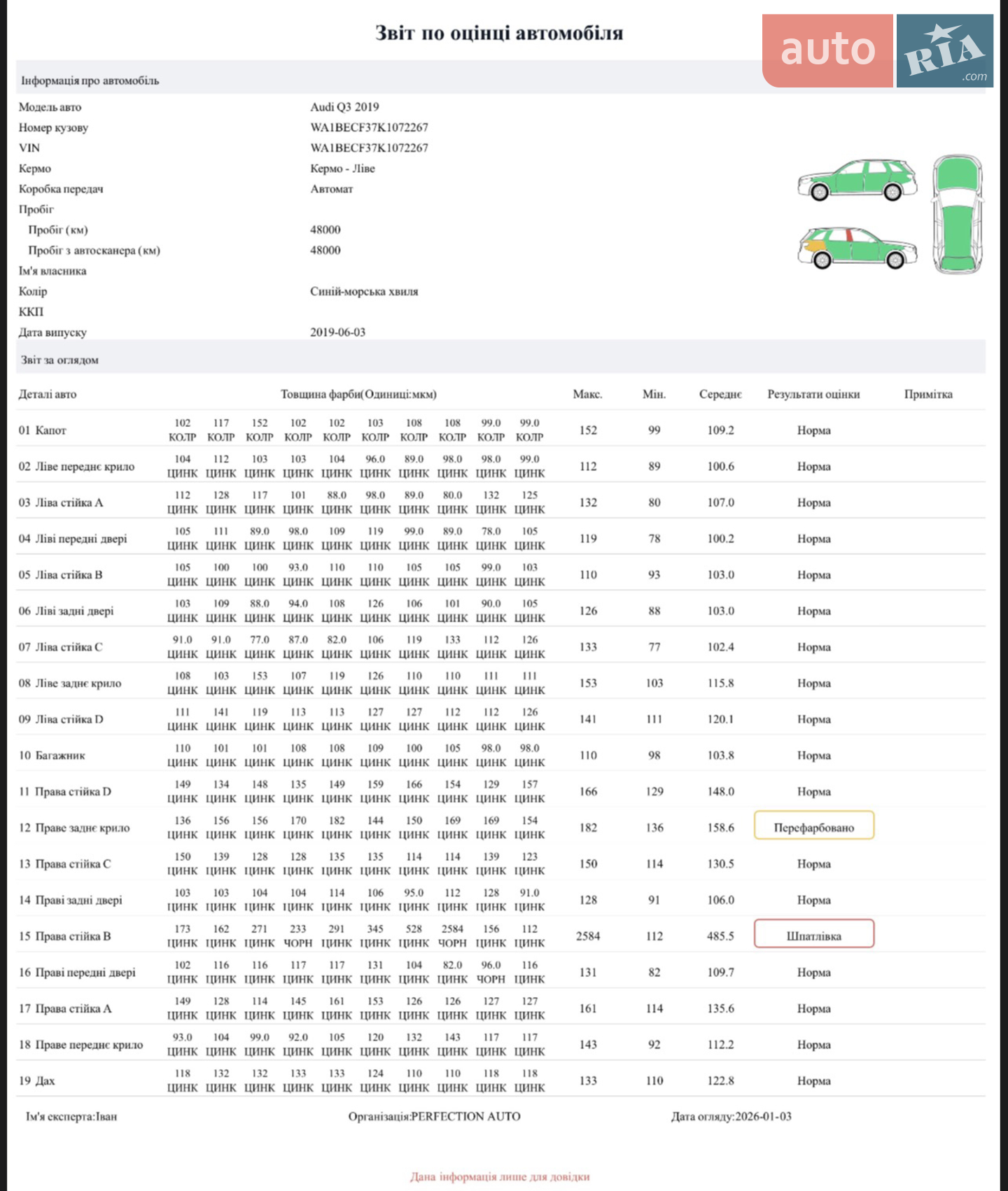Select the Макс. value 182 for Праве заднє крило
This screenshot has height=1191, width=1008.
588,828
